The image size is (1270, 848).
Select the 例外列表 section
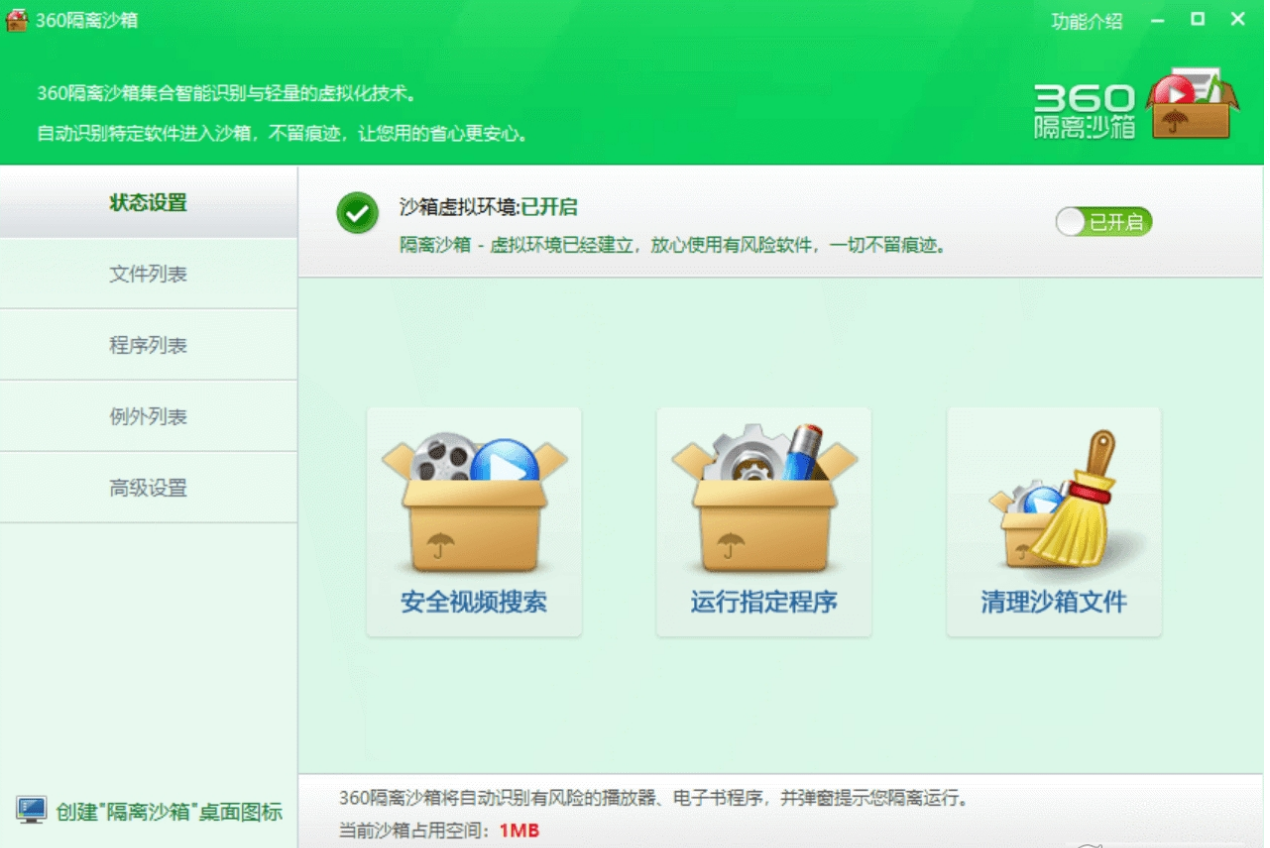pos(148,415)
